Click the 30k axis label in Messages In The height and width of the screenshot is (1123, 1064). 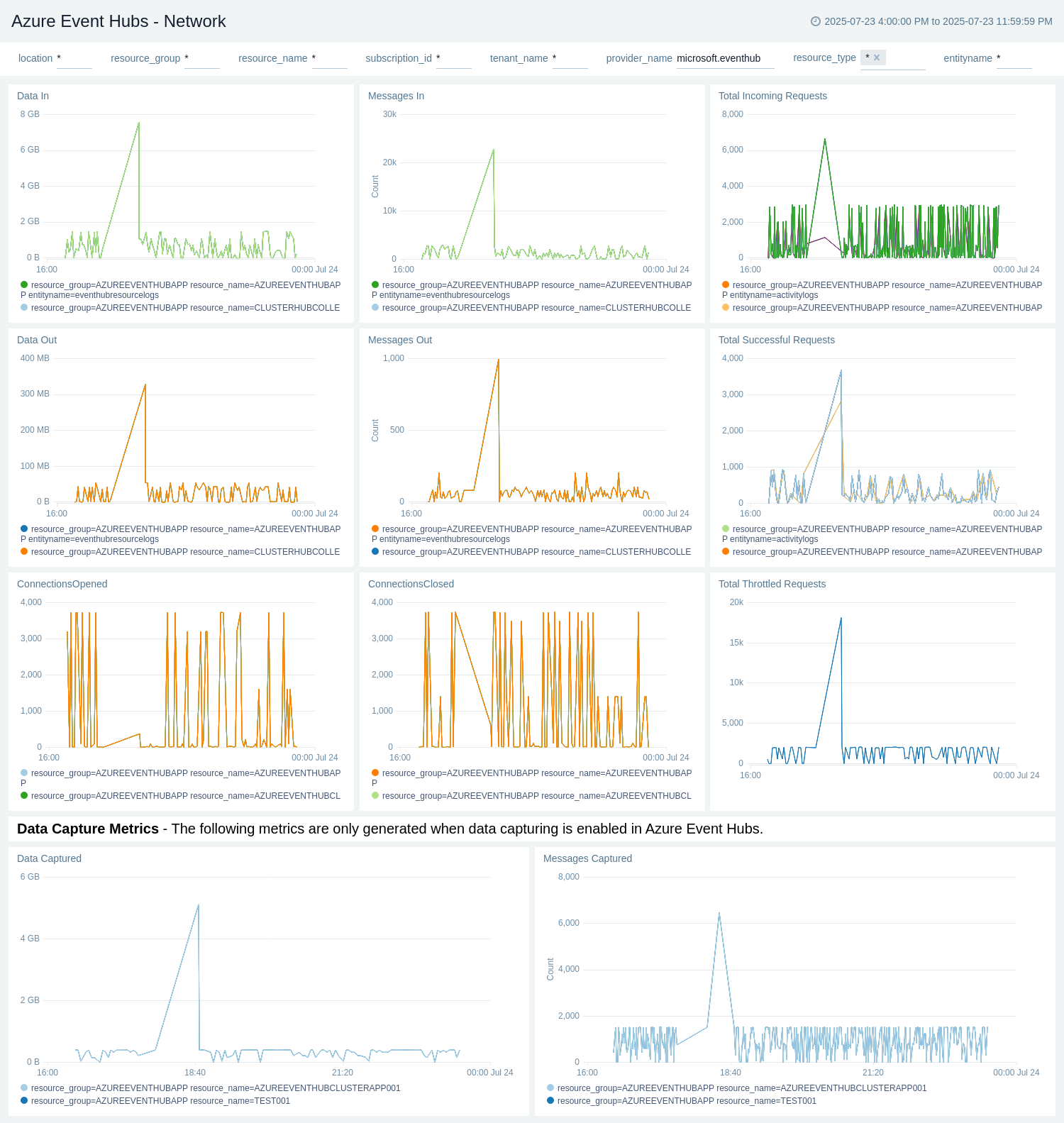[389, 114]
